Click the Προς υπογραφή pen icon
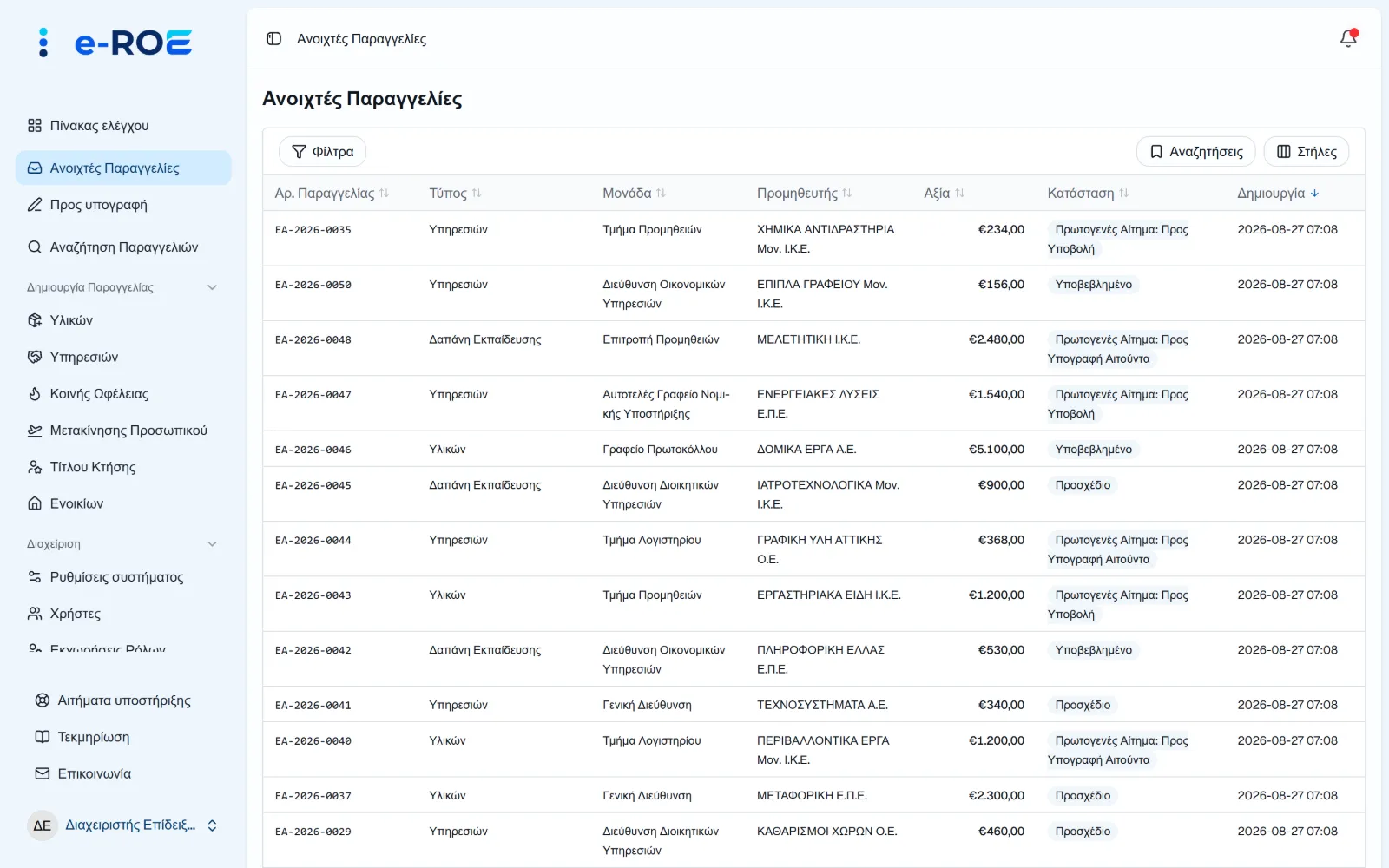This screenshot has width=1389, height=868. [x=35, y=205]
